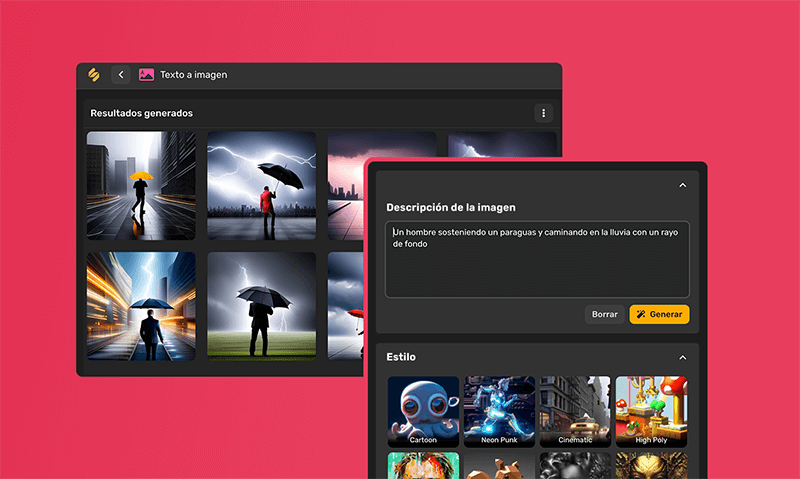Open the three-dot menu for Resultados generados
800x479 pixels.
click(543, 113)
